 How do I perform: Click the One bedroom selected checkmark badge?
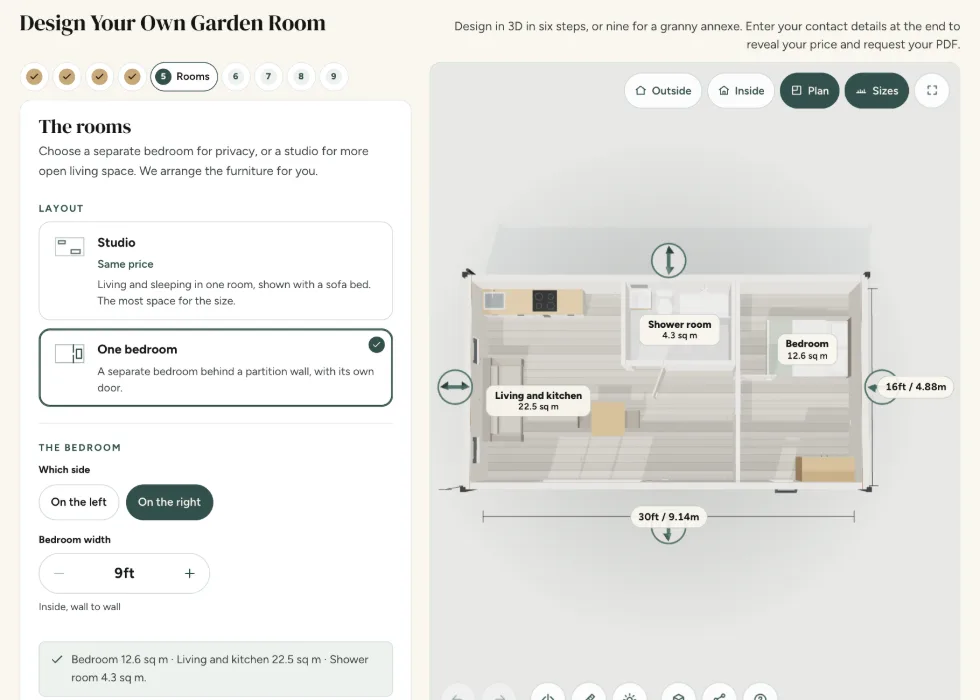pos(376,345)
